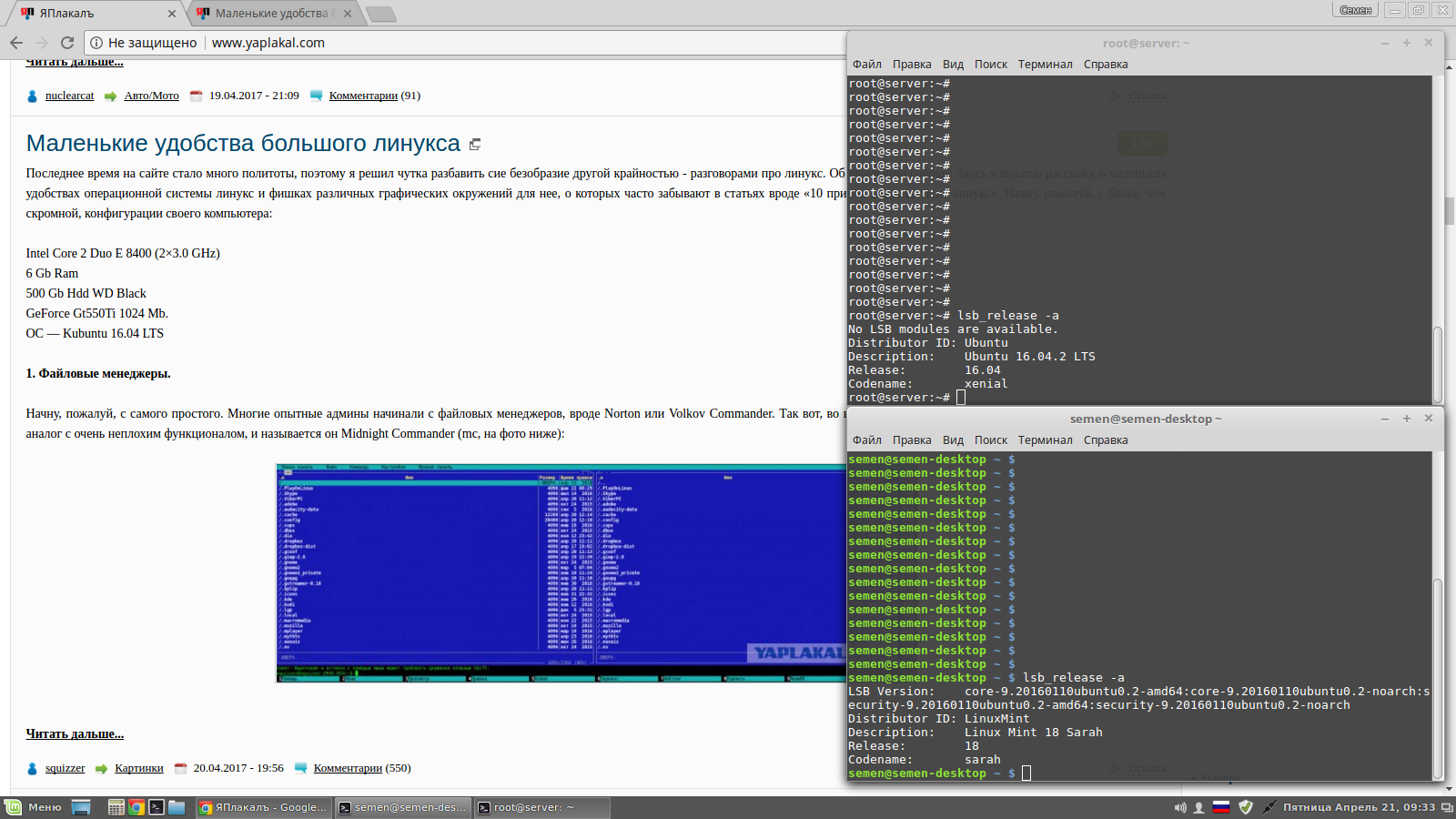Screen dimensions: 1456x819
Task: Switch to 'root@server: ~' taskbar window
Action: (542, 807)
